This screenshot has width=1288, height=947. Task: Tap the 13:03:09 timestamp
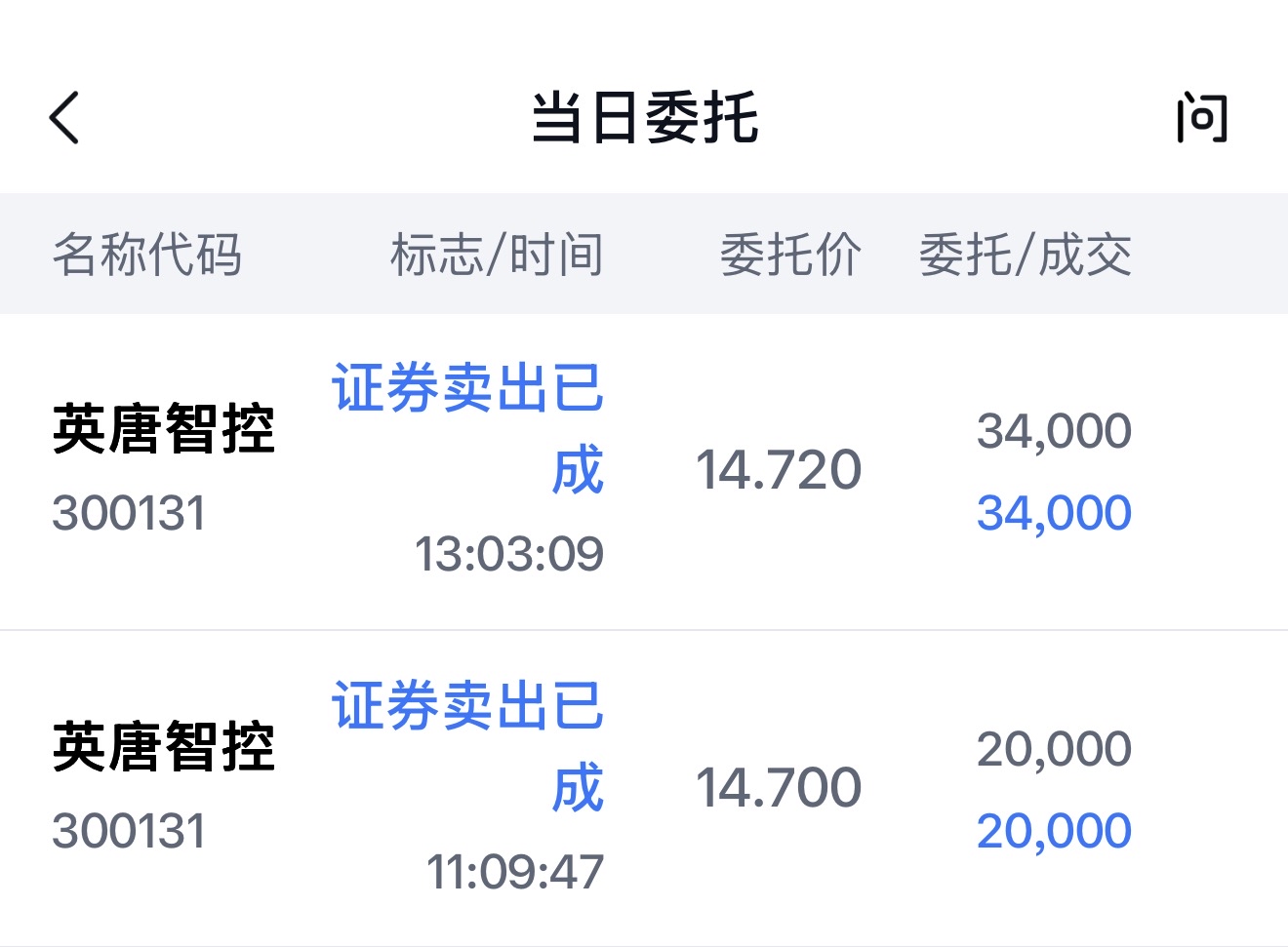point(509,554)
